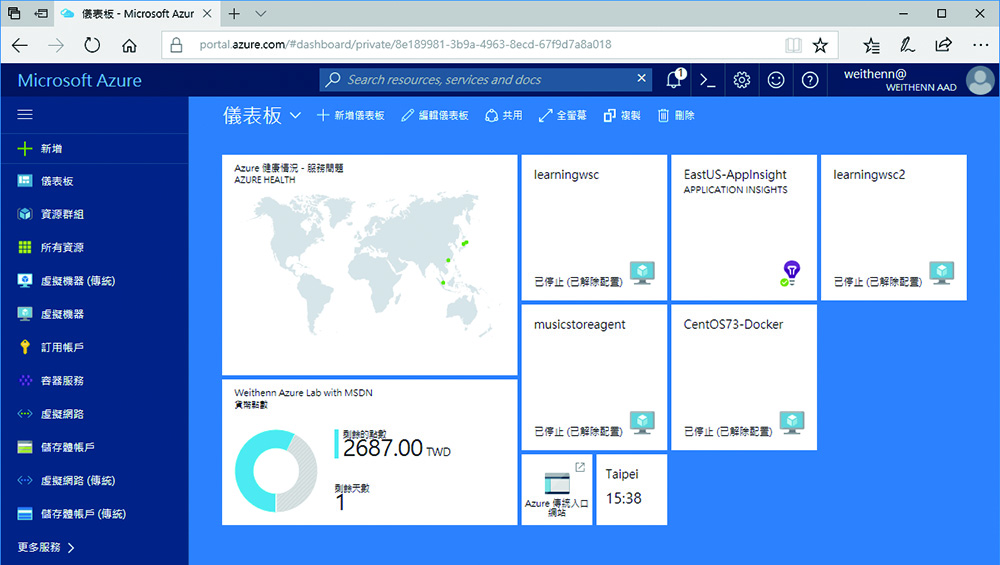Click the 2687.00 TWD balance
The height and width of the screenshot is (565, 1000).
coord(396,448)
